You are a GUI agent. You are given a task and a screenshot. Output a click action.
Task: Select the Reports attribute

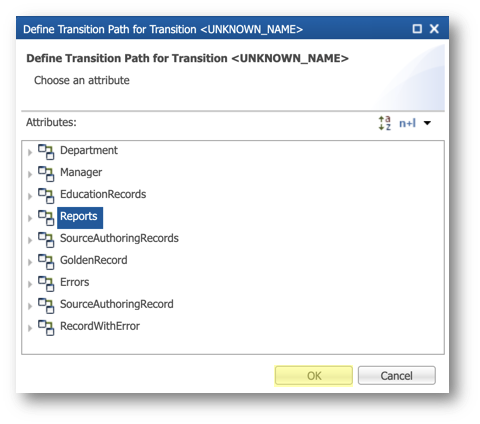80,218
